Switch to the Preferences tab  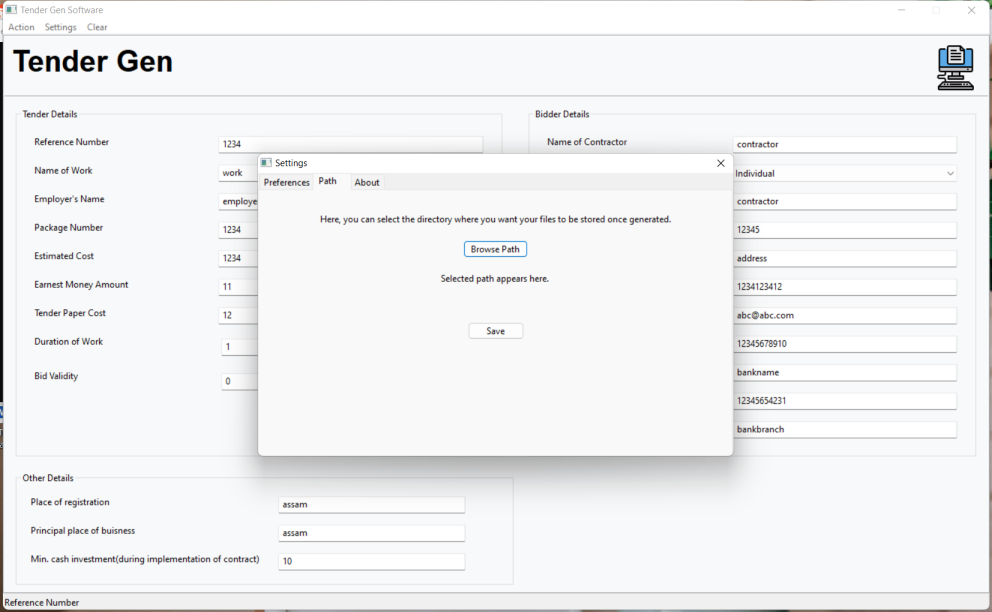[x=287, y=182]
